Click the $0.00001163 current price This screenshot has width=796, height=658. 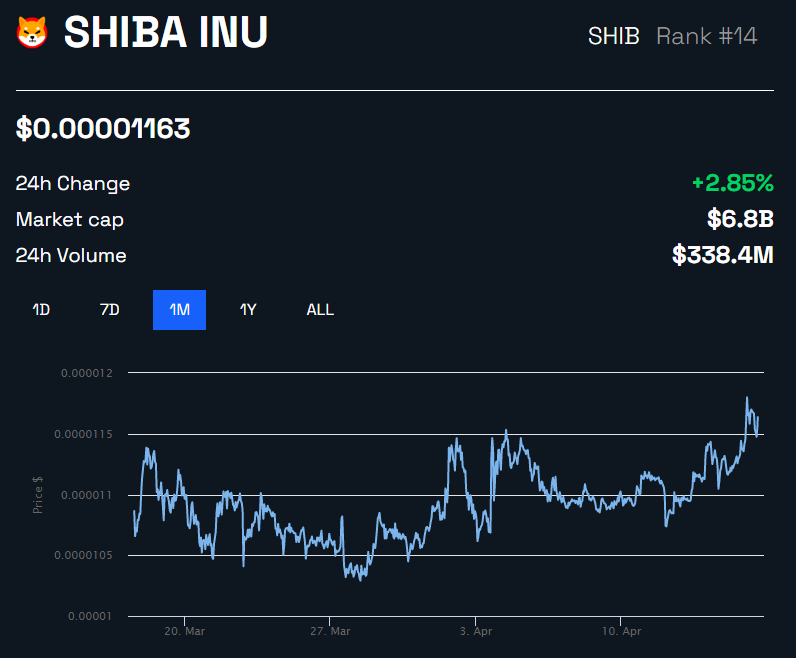103,128
